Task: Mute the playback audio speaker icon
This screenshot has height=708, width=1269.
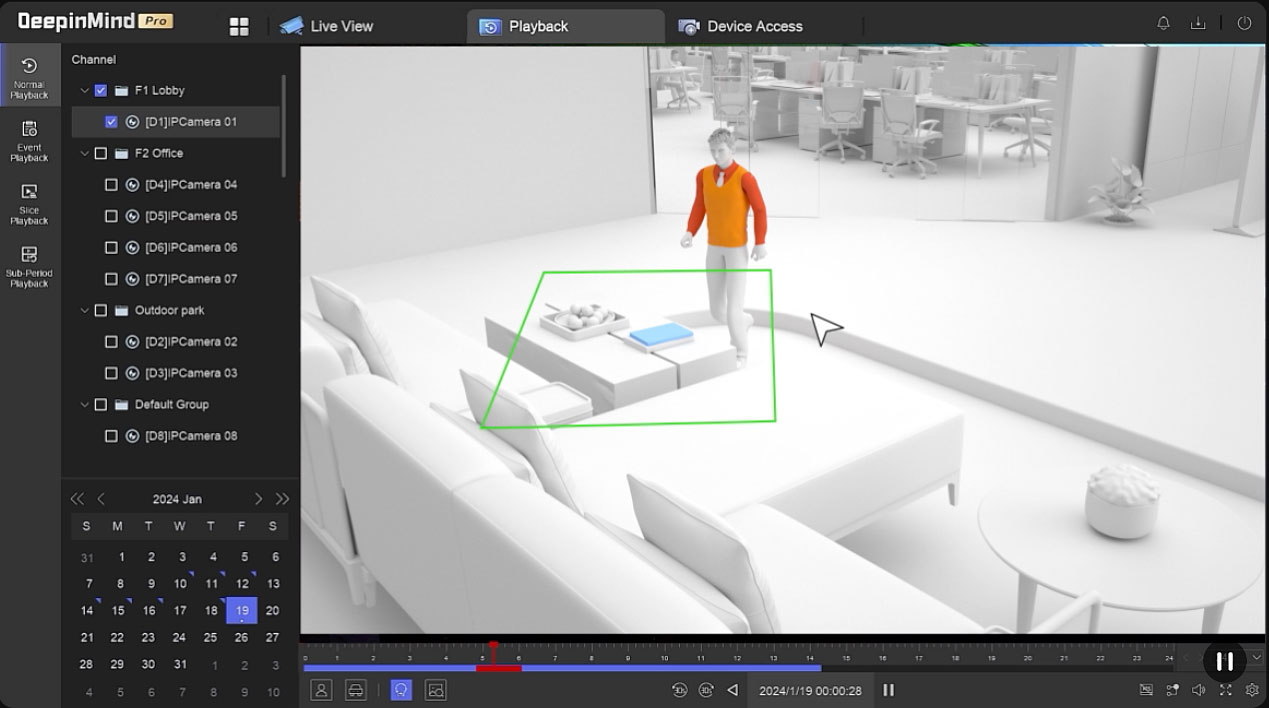Action: tap(1199, 690)
